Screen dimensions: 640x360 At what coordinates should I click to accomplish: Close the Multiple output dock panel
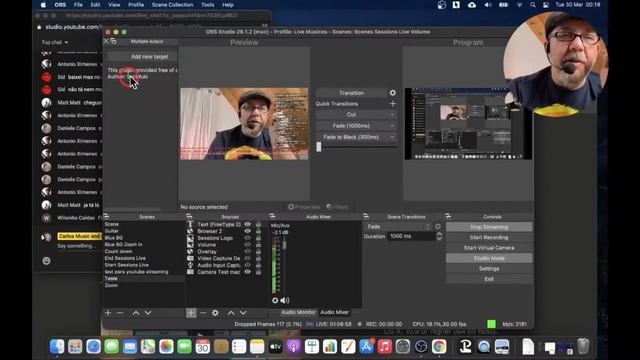pyautogui.click(x=107, y=41)
